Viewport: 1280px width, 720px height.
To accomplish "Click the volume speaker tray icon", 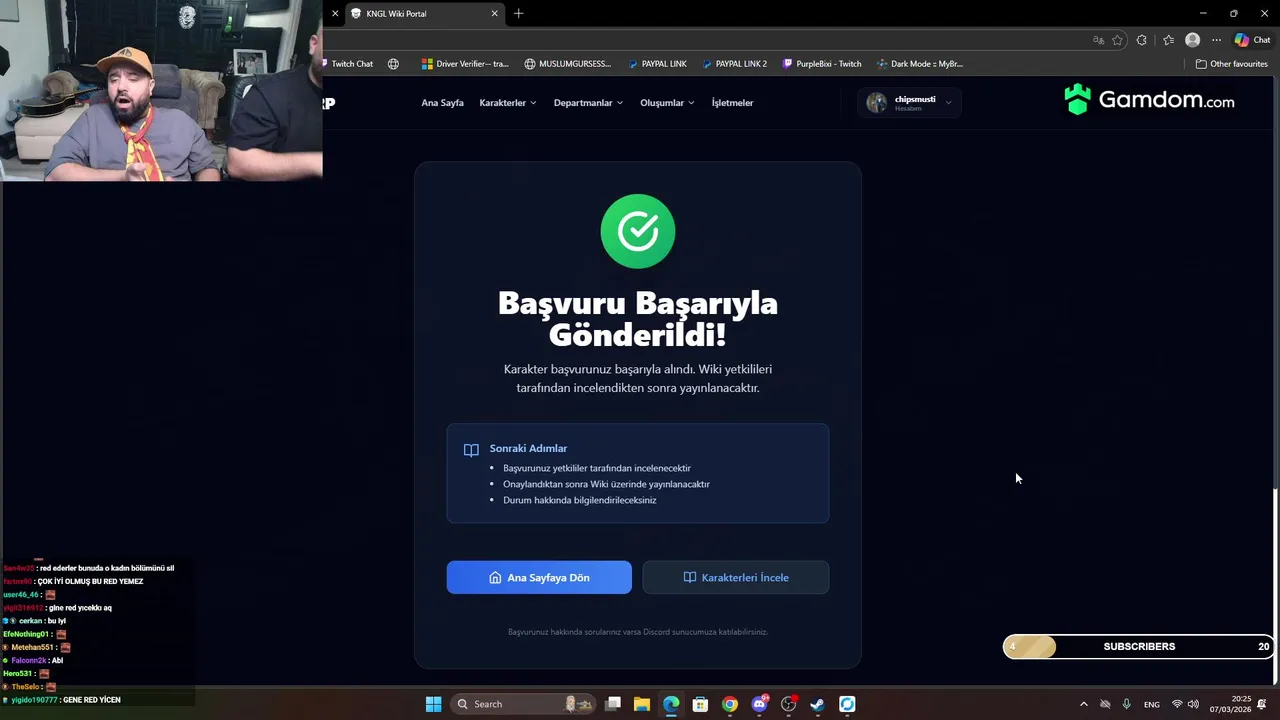I will point(1193,704).
